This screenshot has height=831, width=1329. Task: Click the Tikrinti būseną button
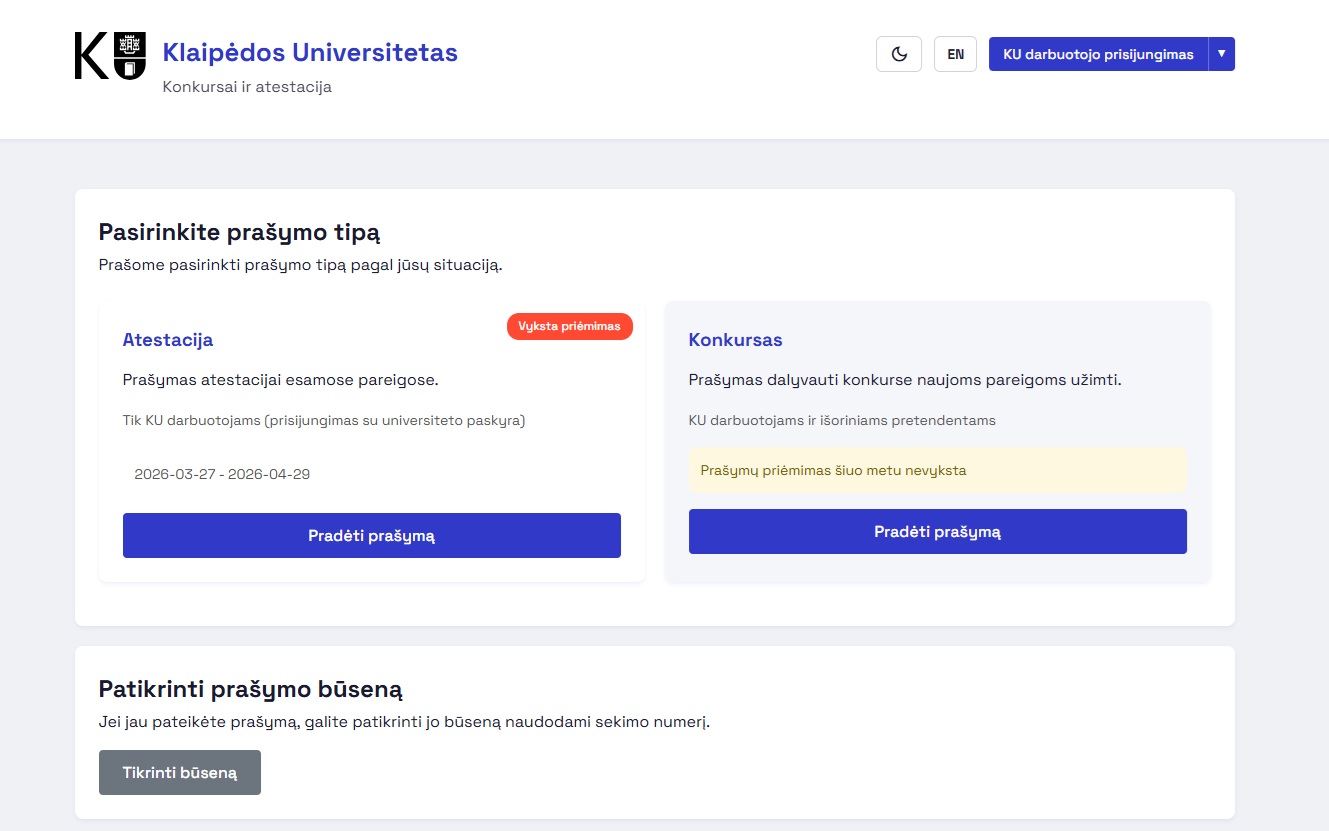[180, 772]
